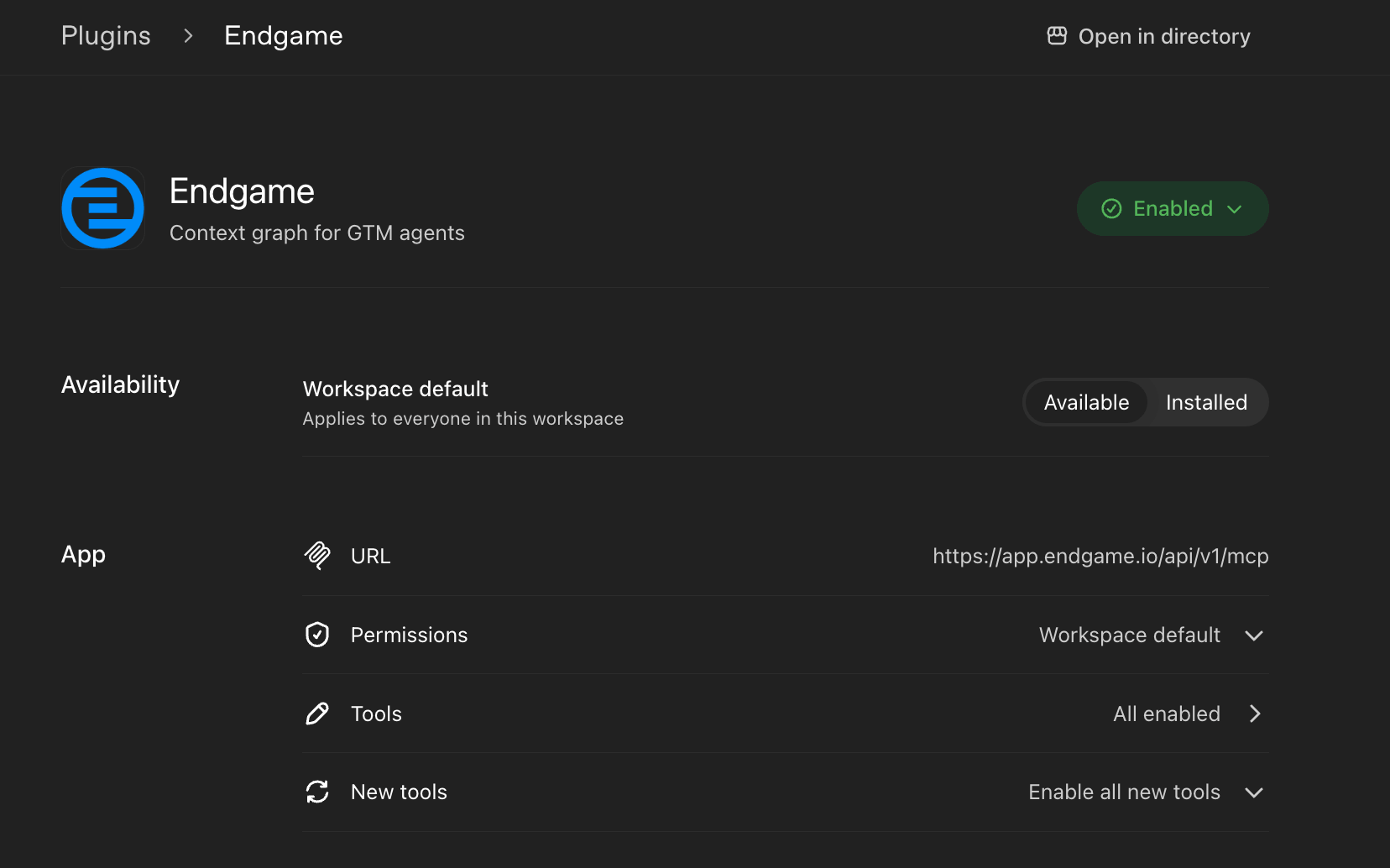The image size is (1390, 868).
Task: Click the green checkmark icon in Enabled
Action: pos(1111,208)
